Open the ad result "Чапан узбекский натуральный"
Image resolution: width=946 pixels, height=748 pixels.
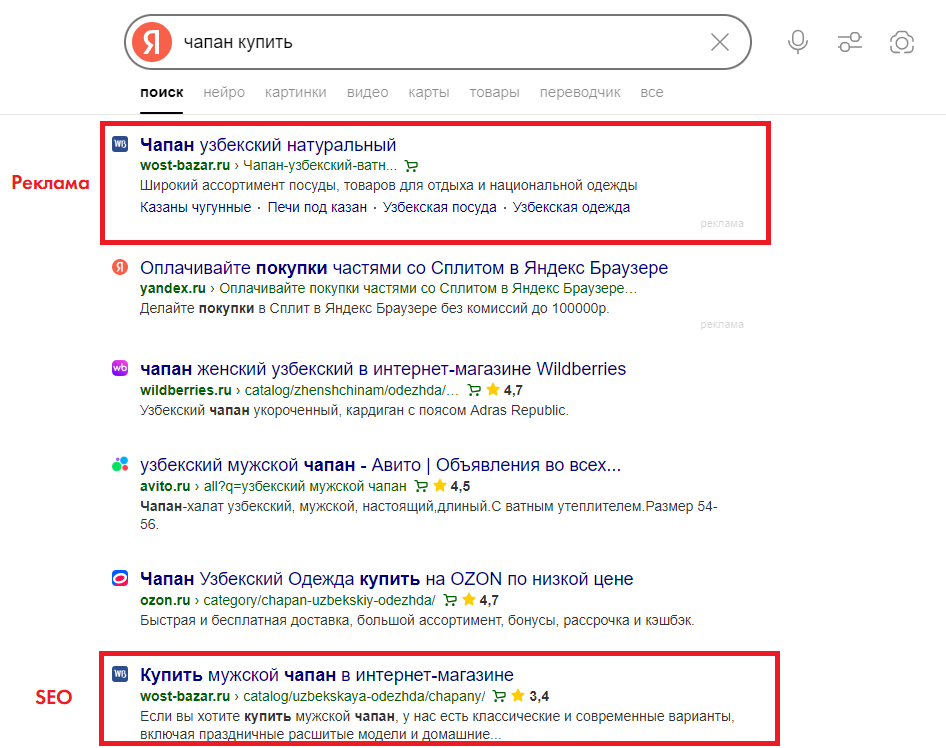point(268,145)
